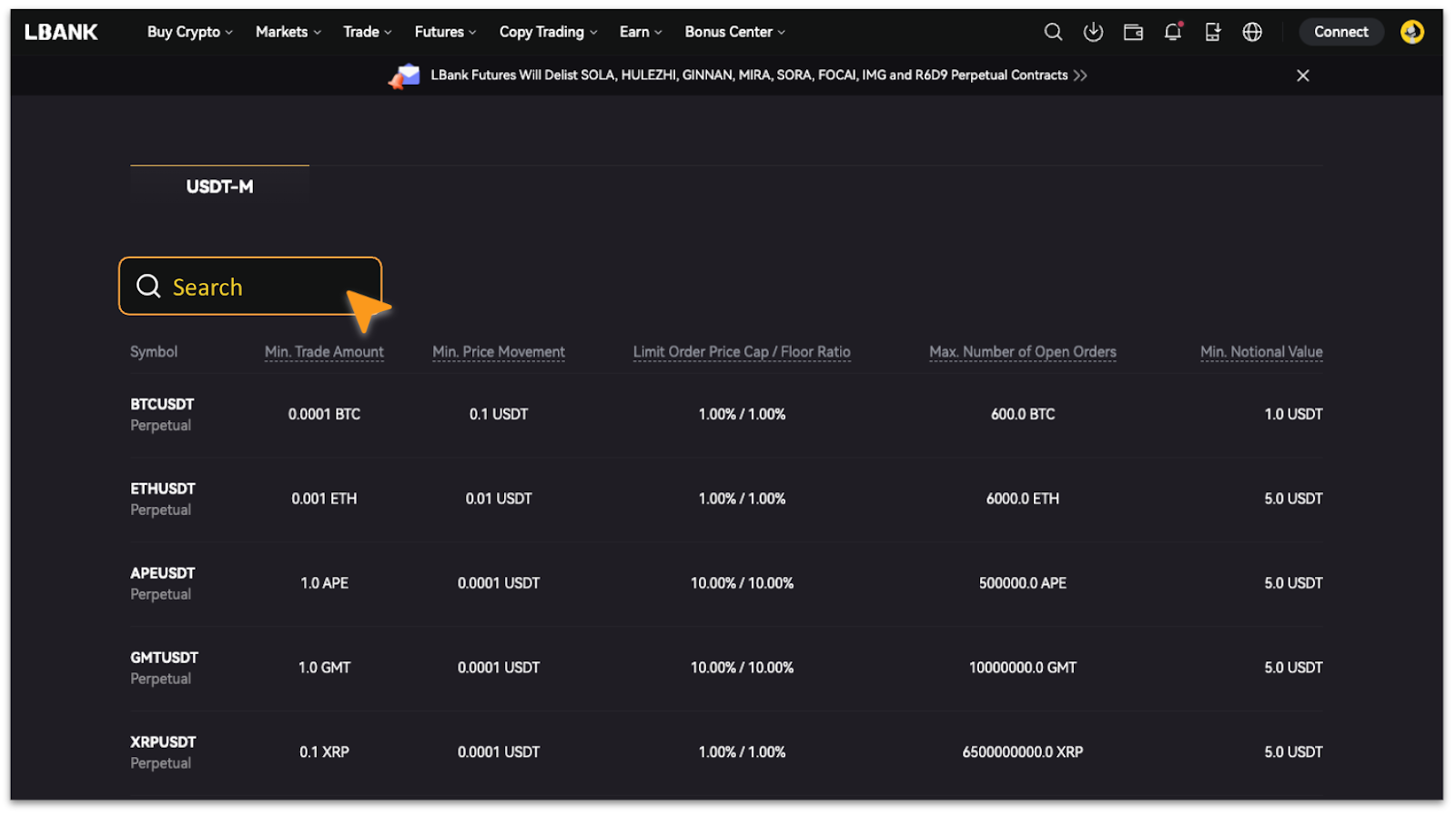The image size is (1456, 817).
Task: Click the search magnifier icon in header
Action: 1053,32
